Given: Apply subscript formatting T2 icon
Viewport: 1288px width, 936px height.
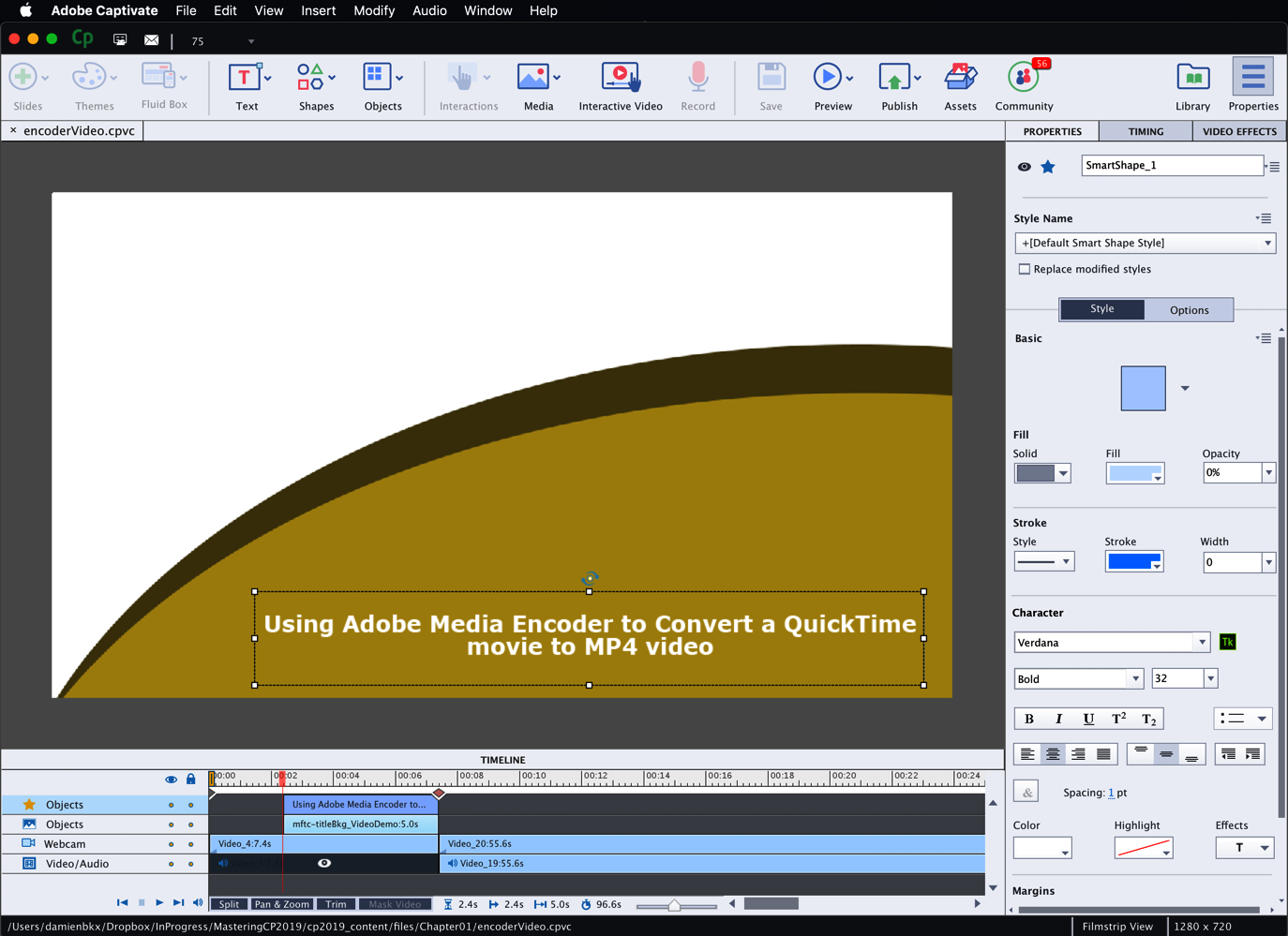Looking at the screenshot, I should pos(1148,719).
